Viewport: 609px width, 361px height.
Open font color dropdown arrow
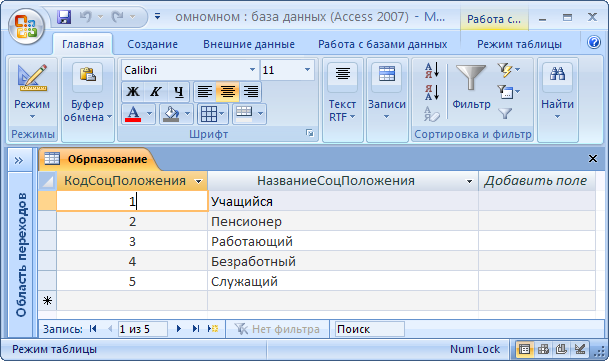pos(150,114)
